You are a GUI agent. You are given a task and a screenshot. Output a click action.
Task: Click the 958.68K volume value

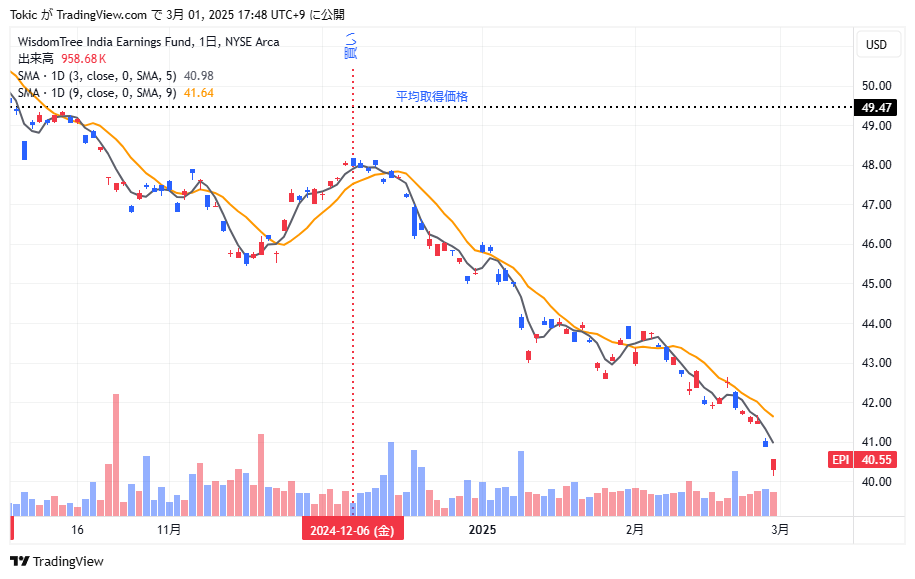(x=83, y=59)
